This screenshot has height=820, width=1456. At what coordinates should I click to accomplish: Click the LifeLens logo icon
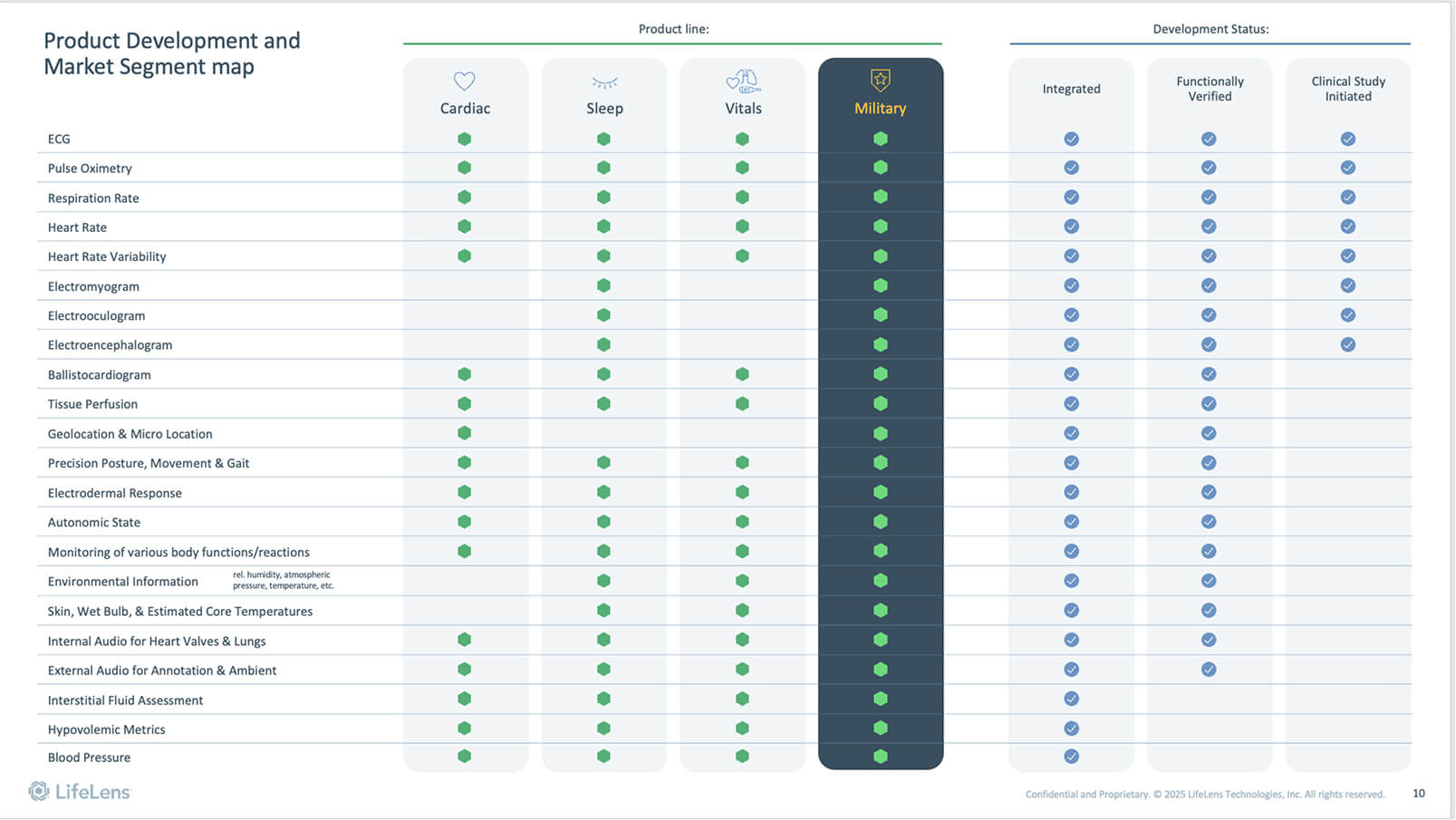(x=39, y=791)
